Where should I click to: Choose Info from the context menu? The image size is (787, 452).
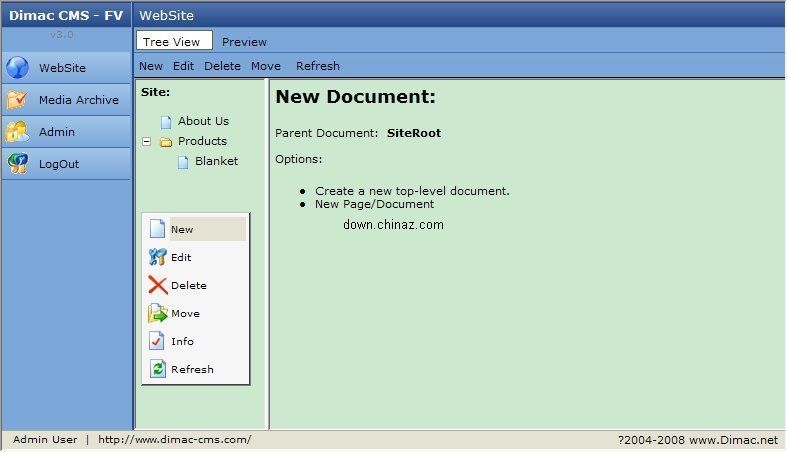(x=182, y=342)
